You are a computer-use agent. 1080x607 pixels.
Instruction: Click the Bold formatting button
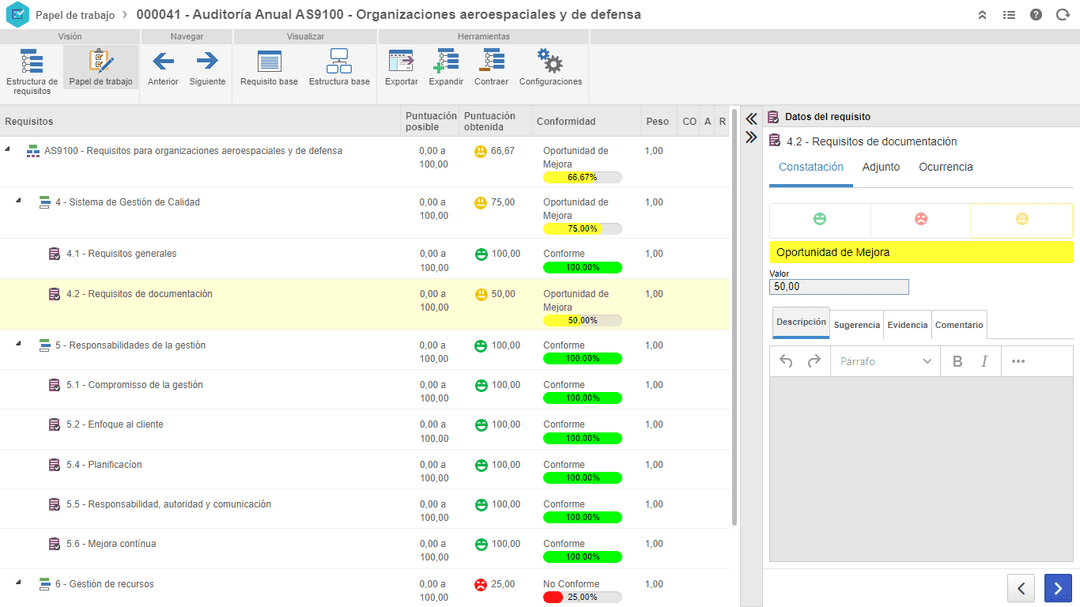click(x=957, y=361)
